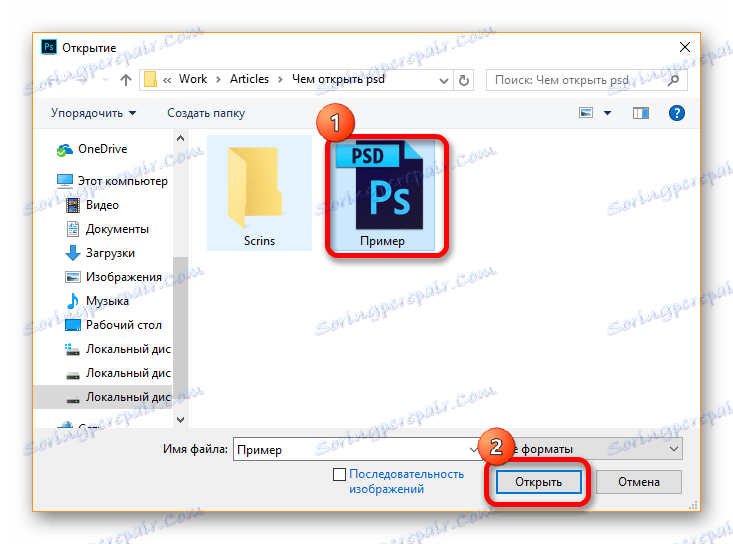Open the address bar history dropdown

pos(444,81)
